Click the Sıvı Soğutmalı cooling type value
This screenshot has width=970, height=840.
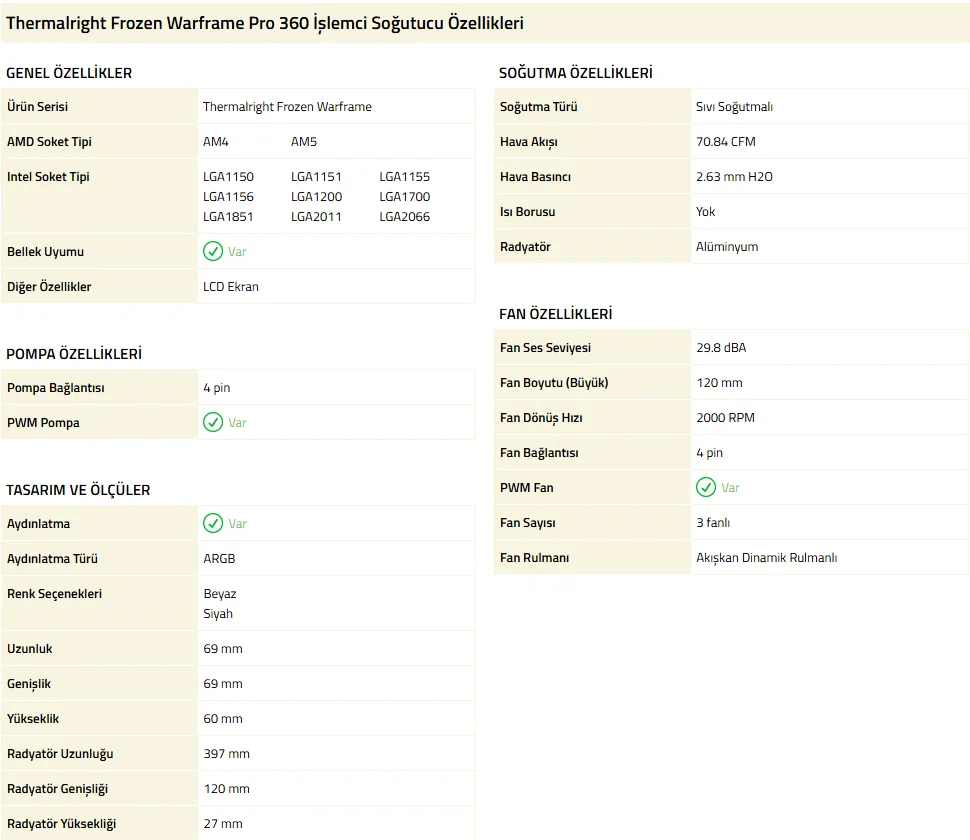pos(734,107)
